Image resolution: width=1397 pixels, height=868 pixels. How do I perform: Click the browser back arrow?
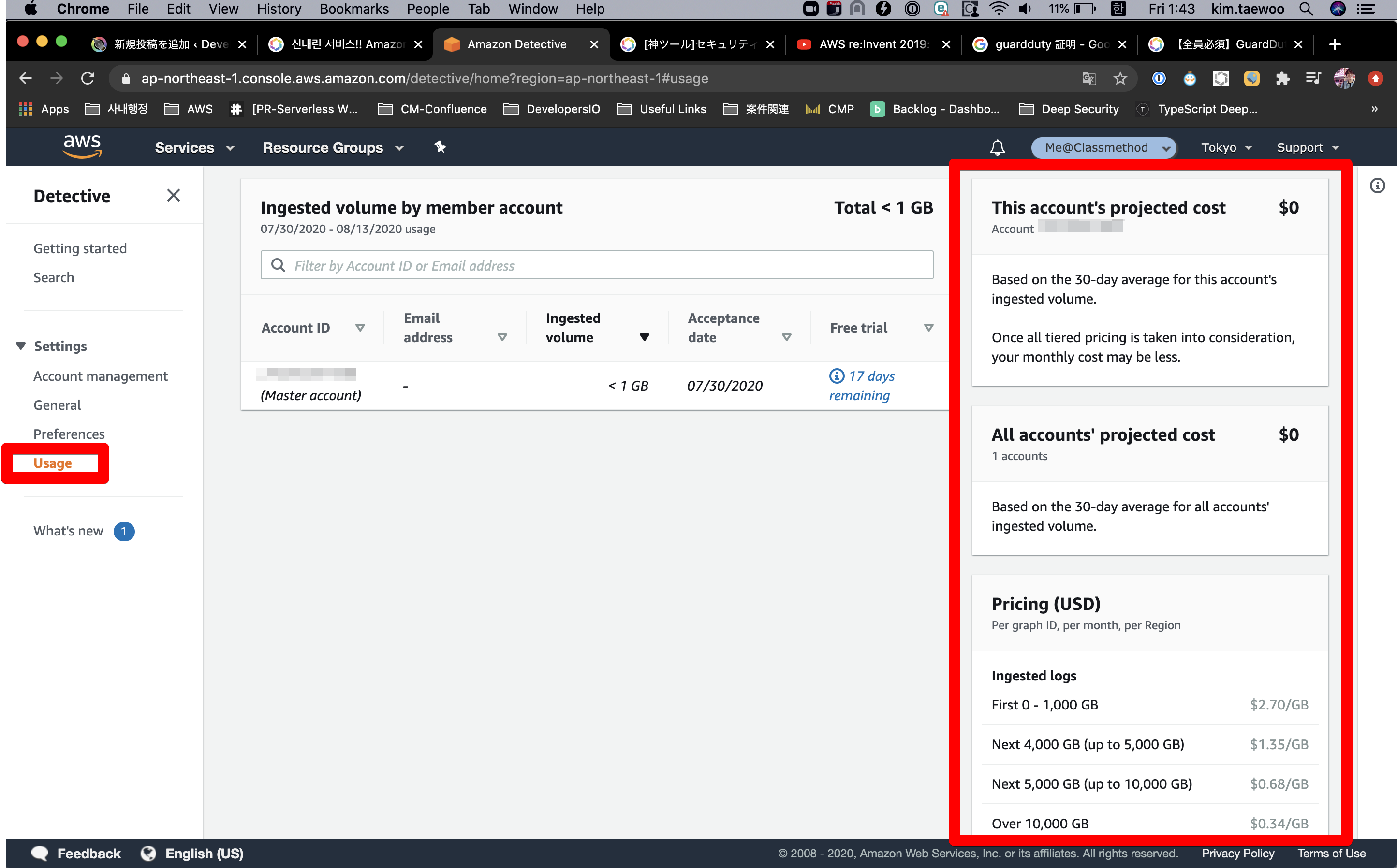coord(26,79)
